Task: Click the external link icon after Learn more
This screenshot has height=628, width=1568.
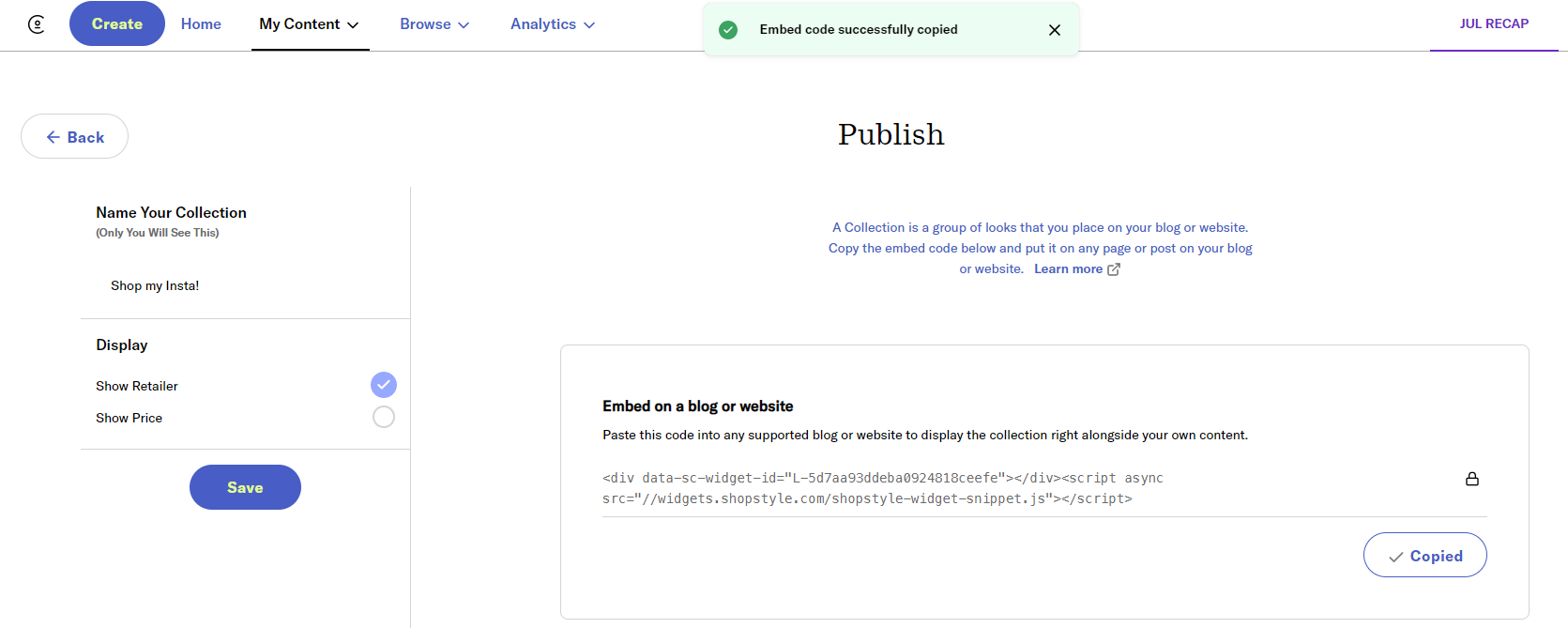Action: click(1114, 269)
